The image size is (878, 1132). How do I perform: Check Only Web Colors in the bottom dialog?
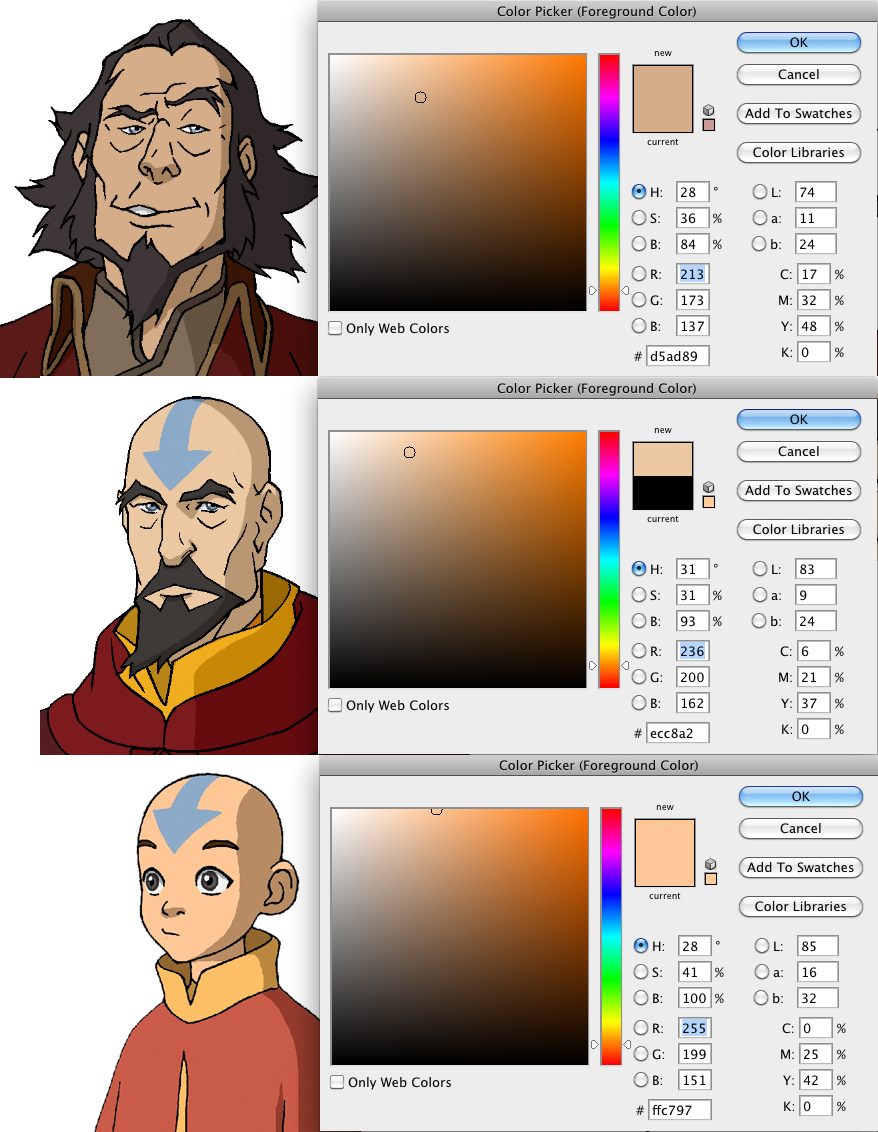pyautogui.click(x=338, y=1082)
